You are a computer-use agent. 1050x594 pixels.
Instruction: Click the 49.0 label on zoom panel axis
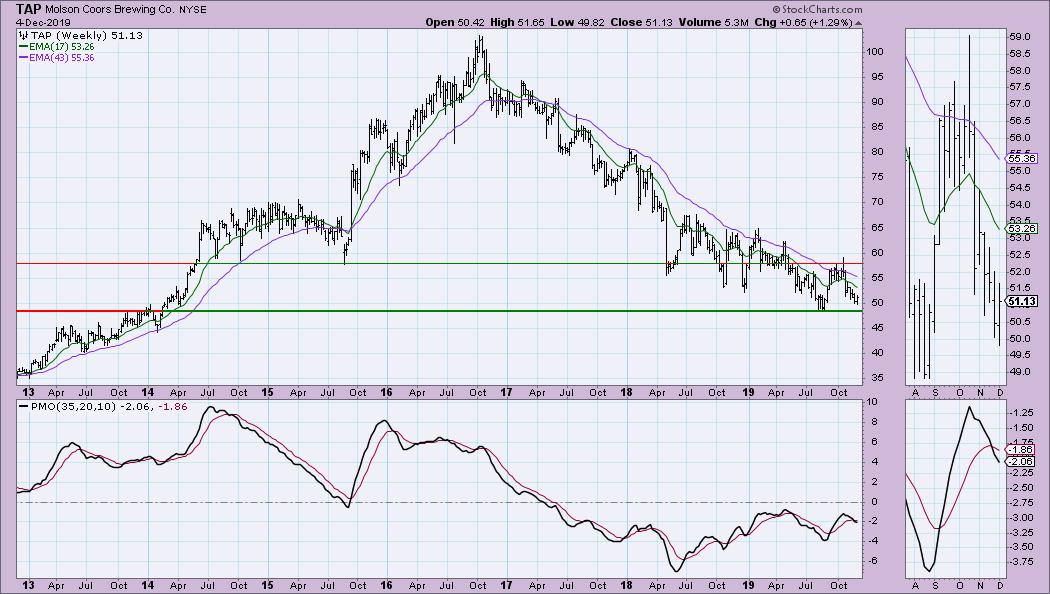pos(1019,372)
